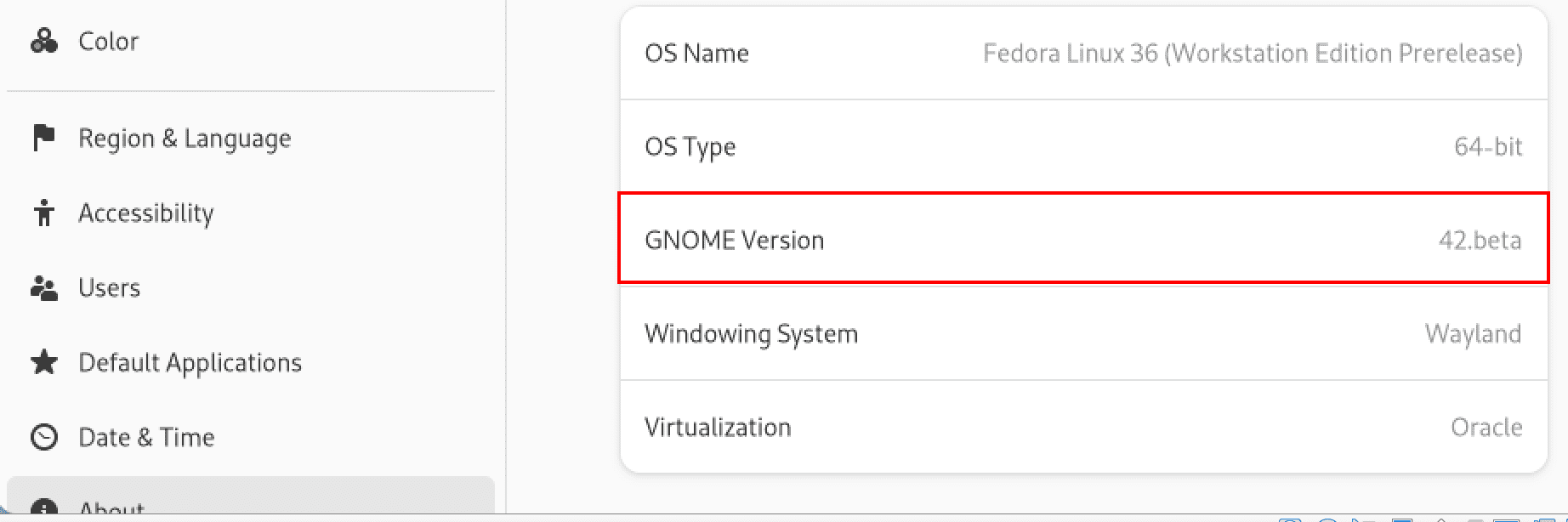This screenshot has width=1568, height=522.
Task: Select Color in the settings sidebar
Action: point(109,41)
